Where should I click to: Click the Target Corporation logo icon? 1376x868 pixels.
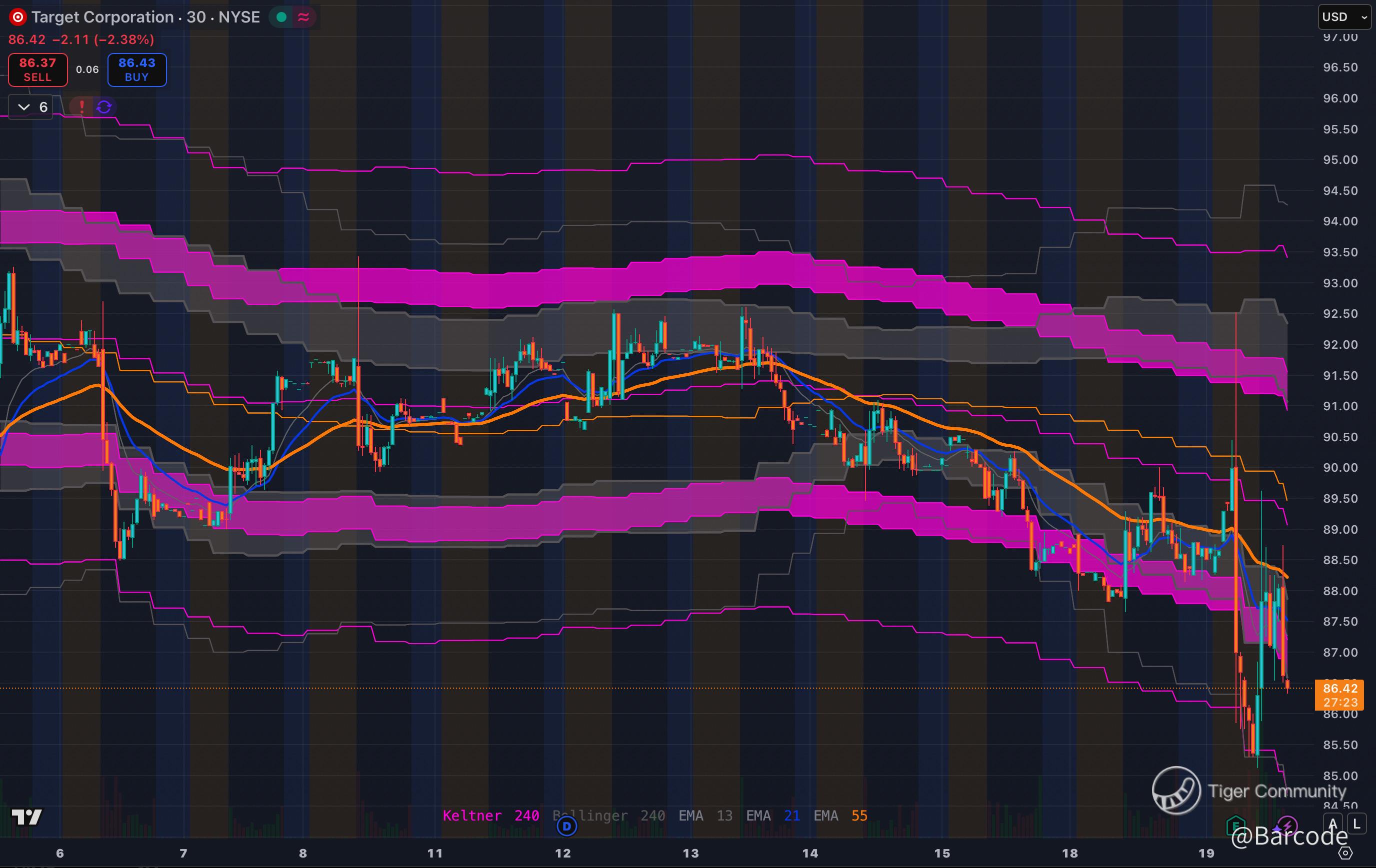point(17,17)
